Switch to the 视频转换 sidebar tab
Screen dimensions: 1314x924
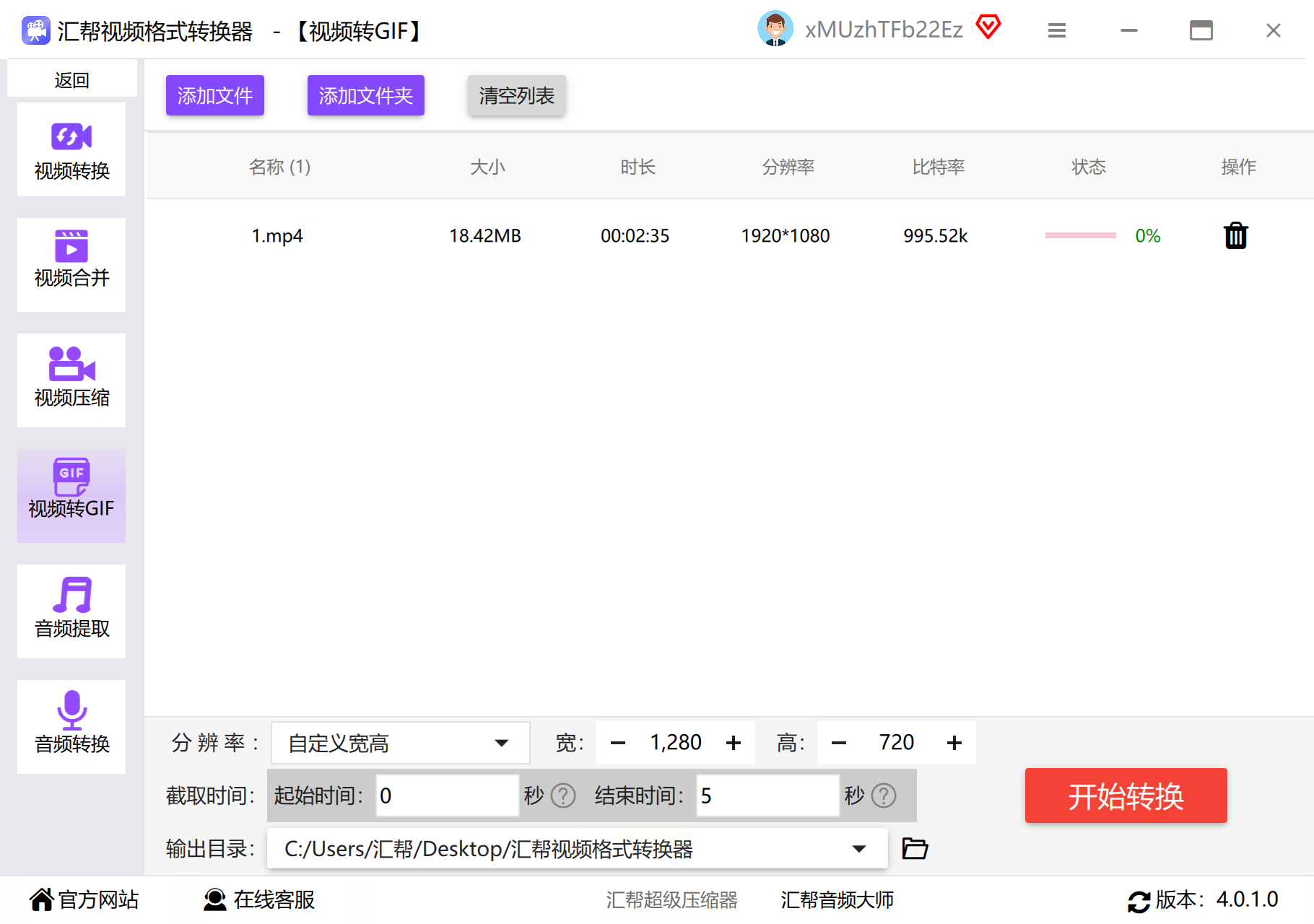[71, 150]
